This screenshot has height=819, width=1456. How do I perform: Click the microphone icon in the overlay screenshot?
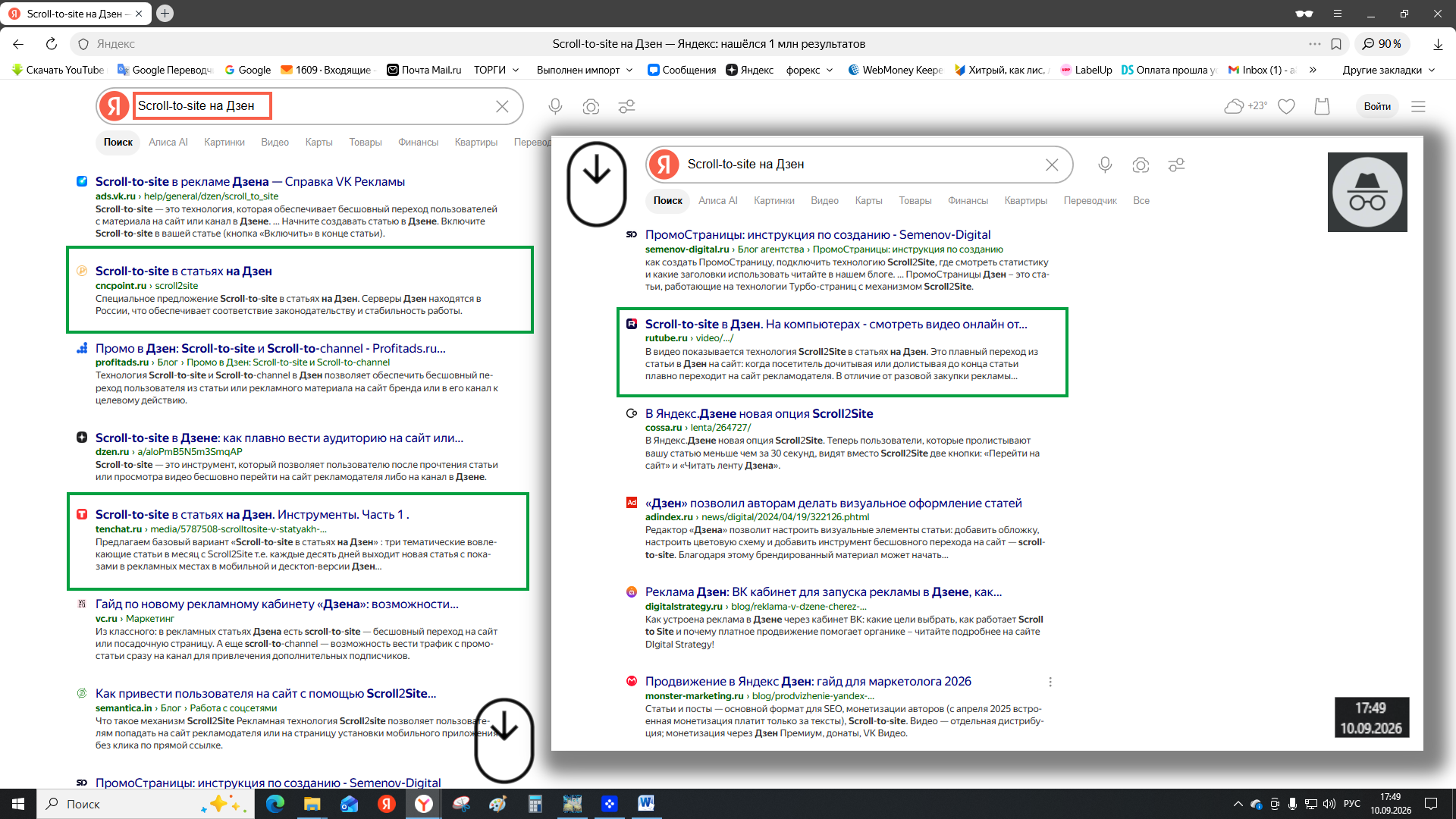pyautogui.click(x=1105, y=165)
